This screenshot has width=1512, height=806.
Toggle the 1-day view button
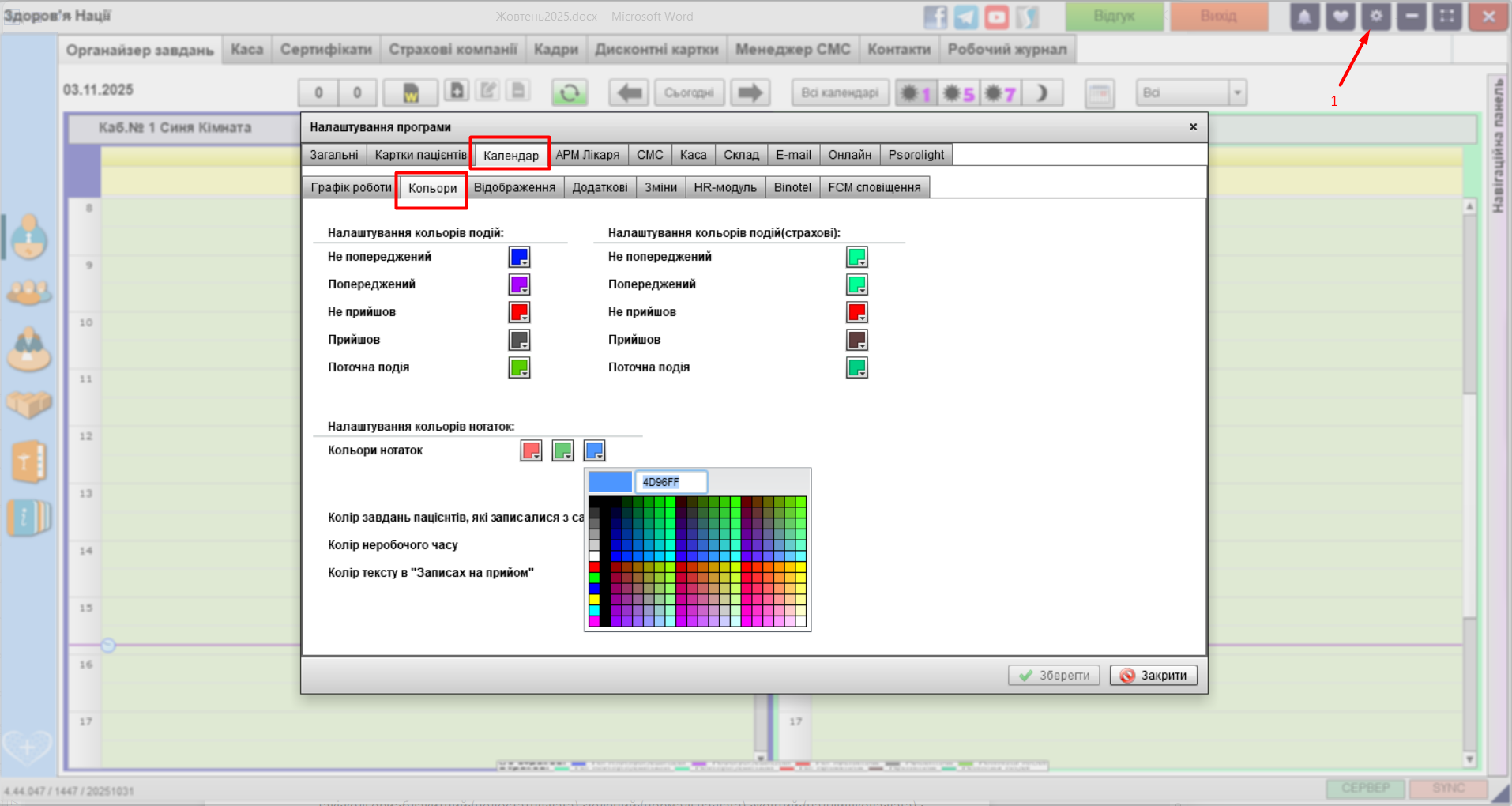tap(916, 93)
